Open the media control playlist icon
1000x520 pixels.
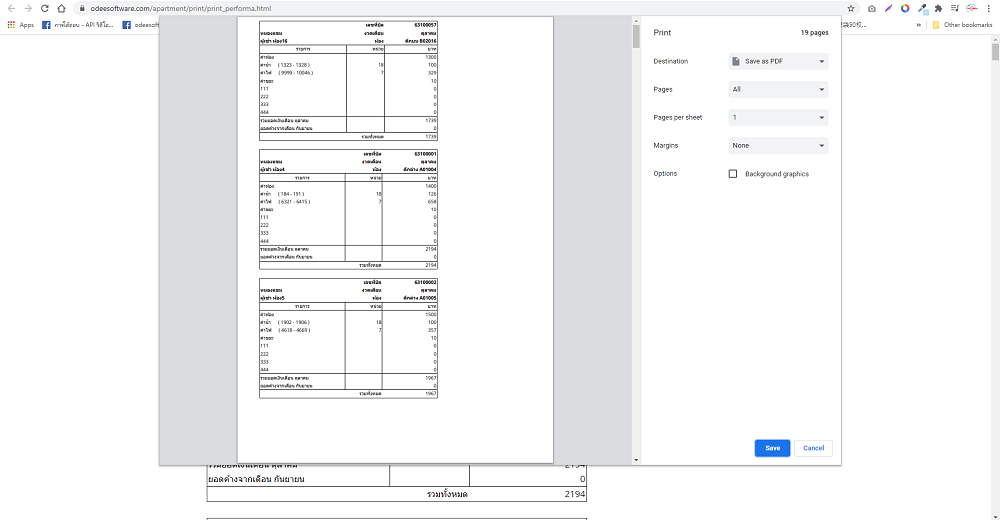[x=955, y=8]
